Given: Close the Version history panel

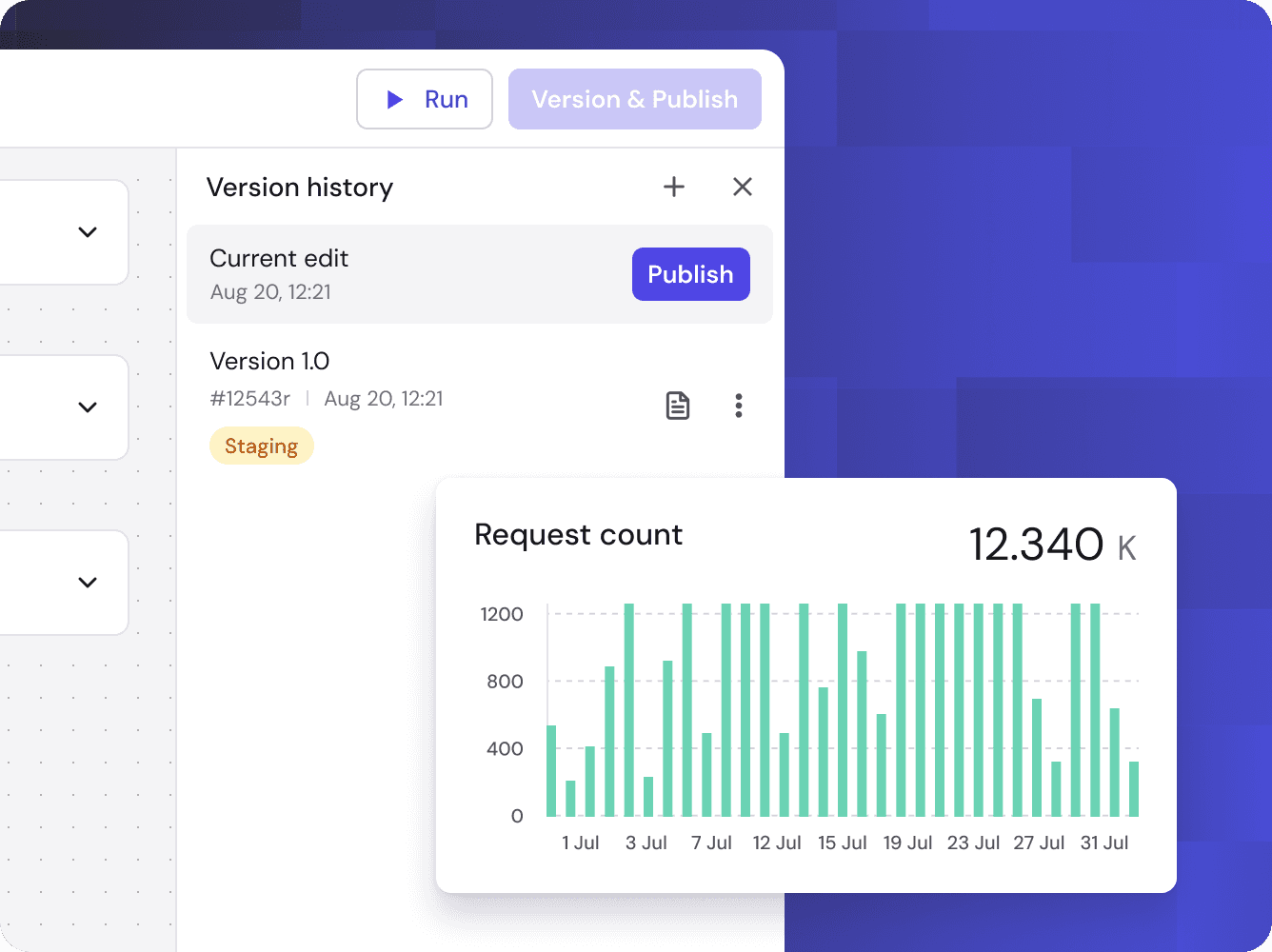Looking at the screenshot, I should click(743, 187).
